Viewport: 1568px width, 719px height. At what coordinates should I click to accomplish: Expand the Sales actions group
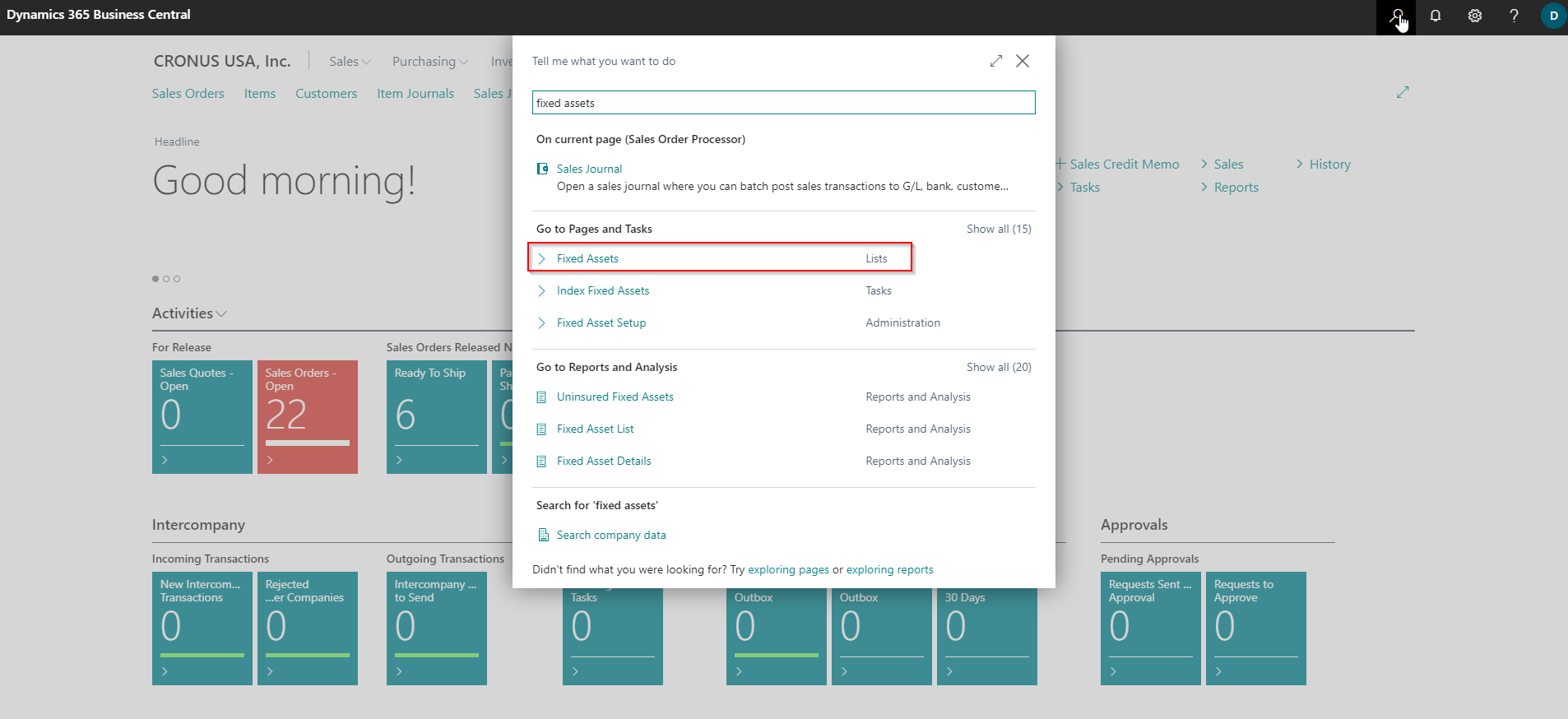point(1222,164)
